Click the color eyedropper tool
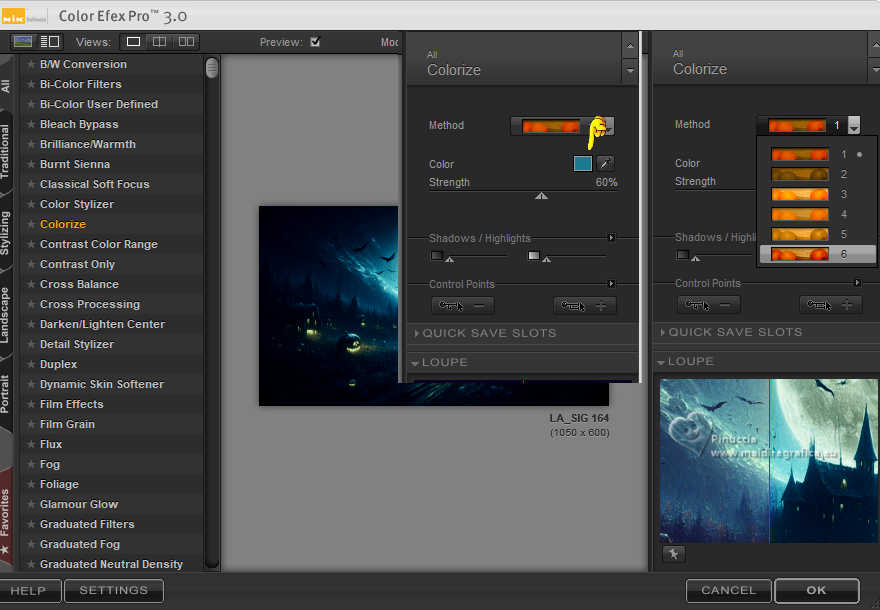The image size is (880, 610). [x=606, y=164]
